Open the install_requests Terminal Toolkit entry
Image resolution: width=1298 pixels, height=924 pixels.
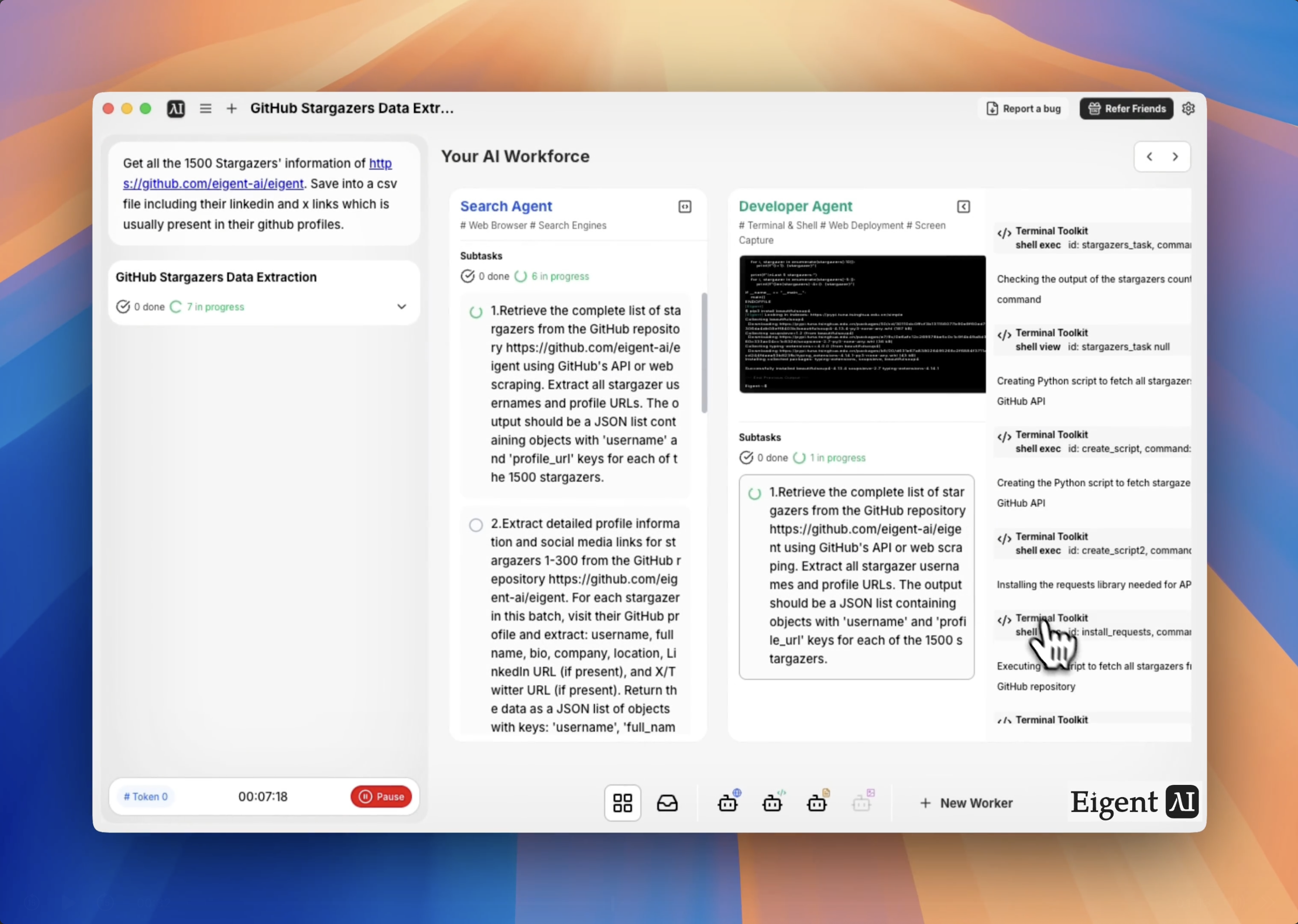point(1093,625)
